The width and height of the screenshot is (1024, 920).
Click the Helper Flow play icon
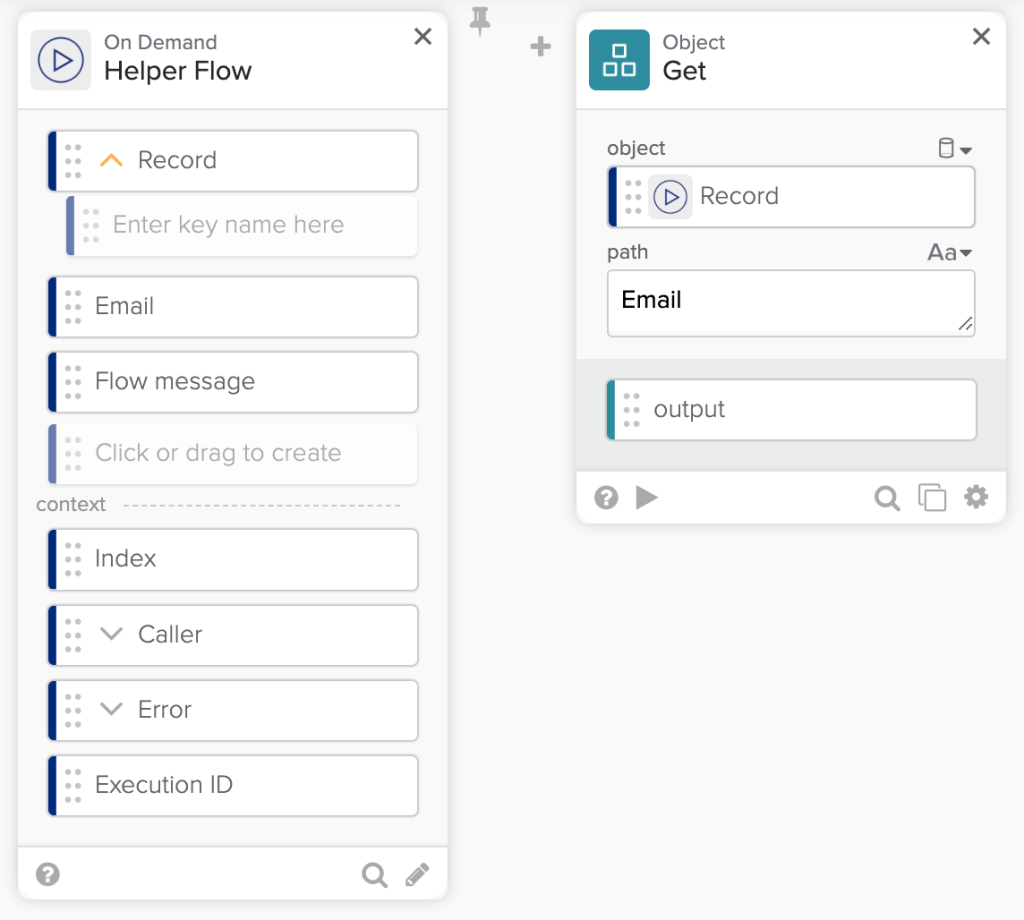61,60
